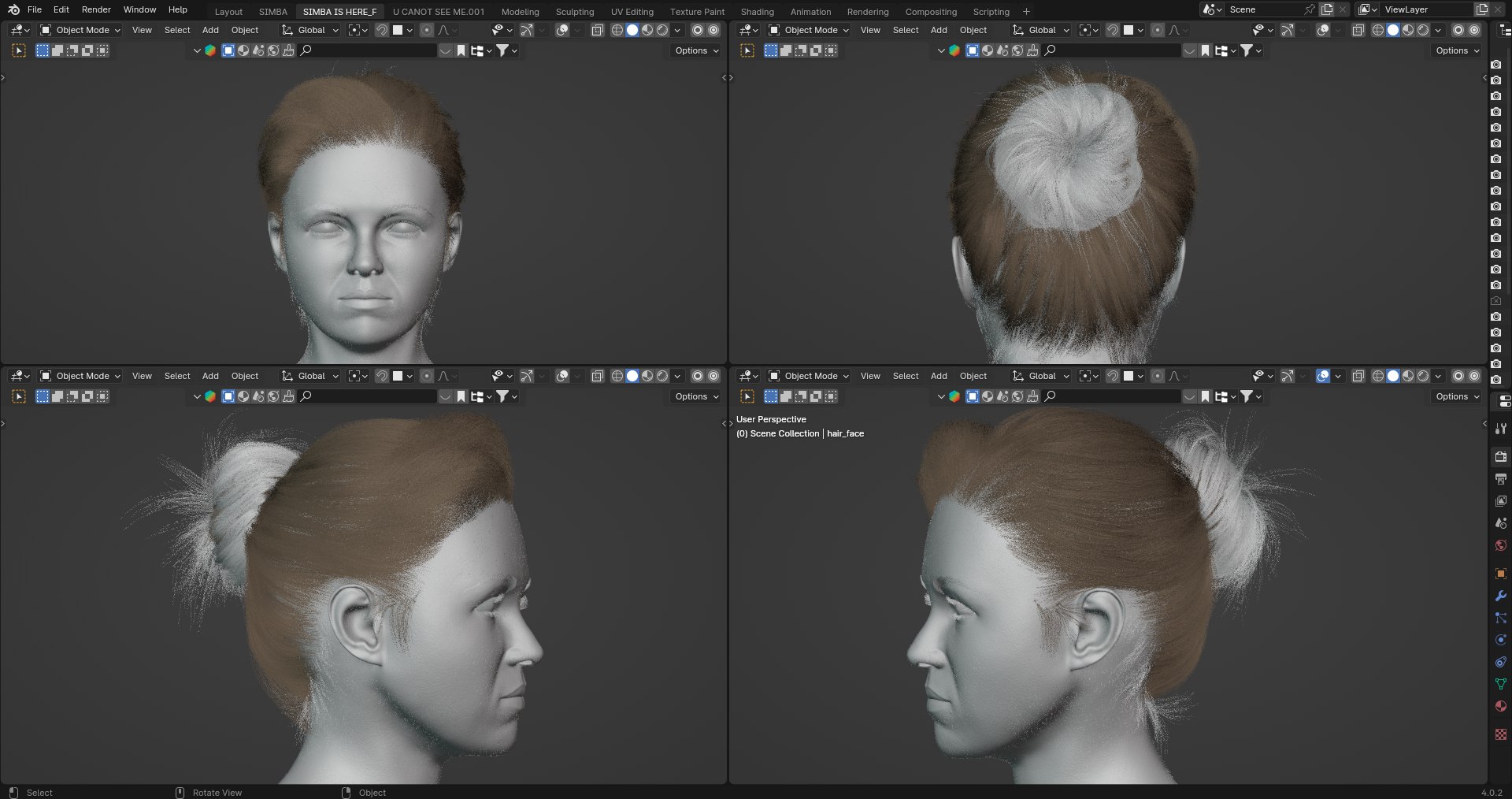Open View menu in top-left viewport
Image resolution: width=1512 pixels, height=799 pixels.
[x=142, y=30]
